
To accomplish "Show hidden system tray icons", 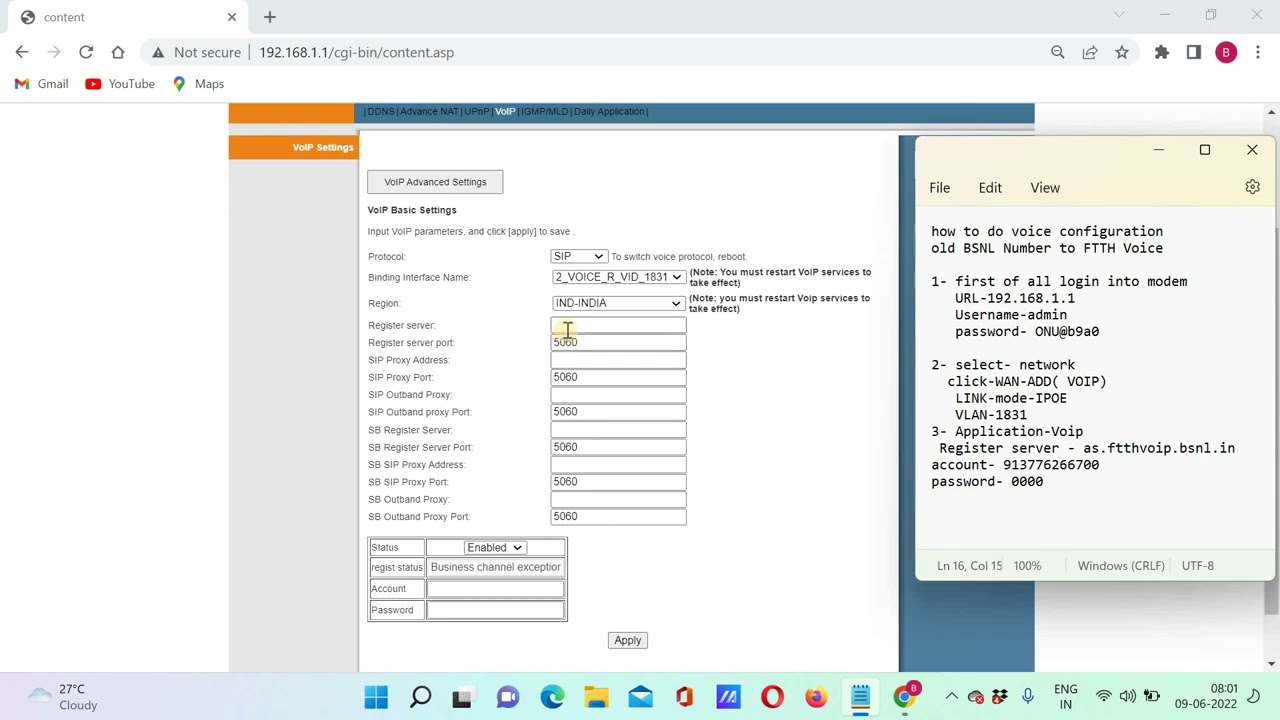I will click(951, 697).
